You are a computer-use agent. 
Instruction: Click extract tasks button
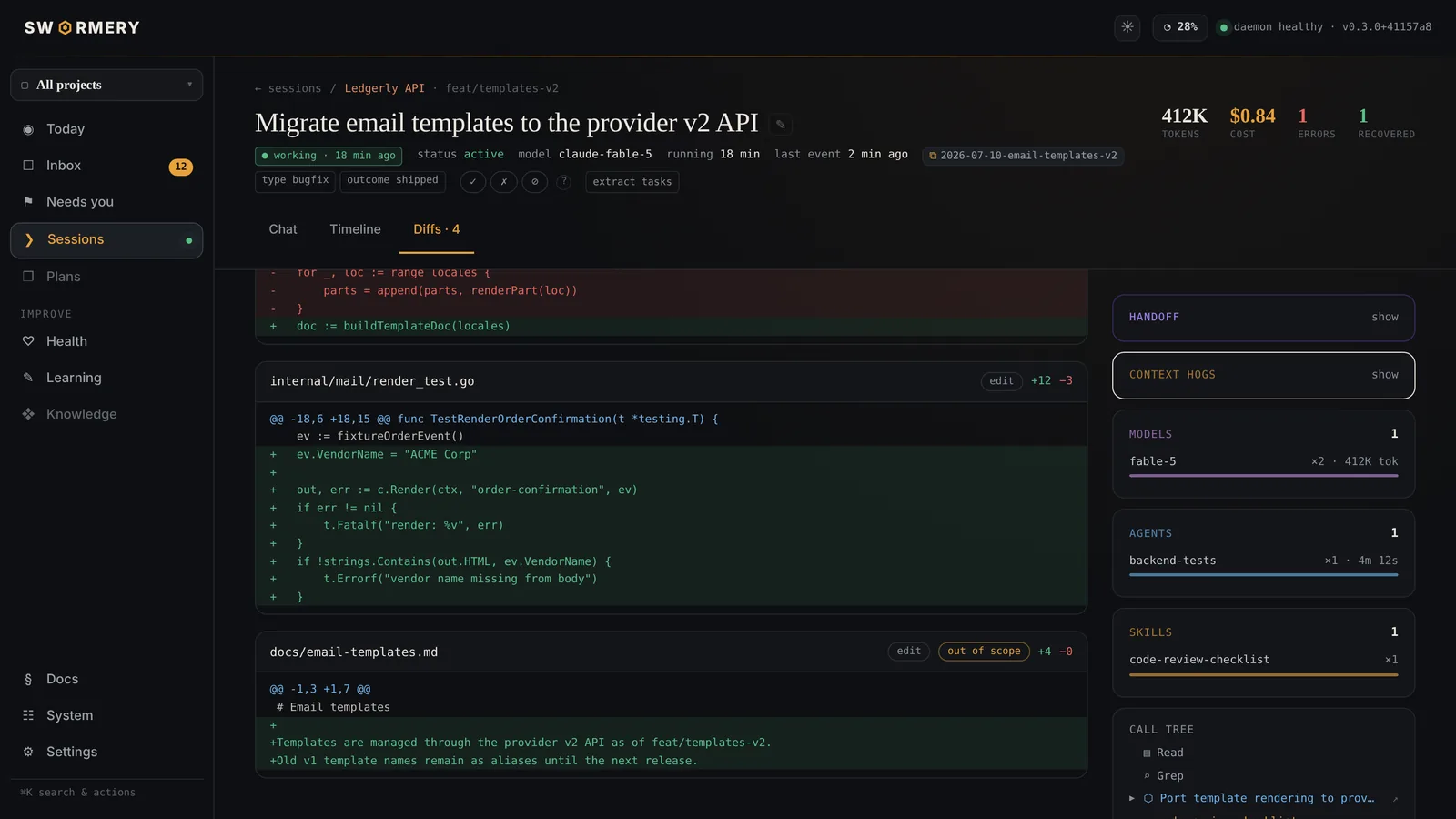tap(632, 182)
